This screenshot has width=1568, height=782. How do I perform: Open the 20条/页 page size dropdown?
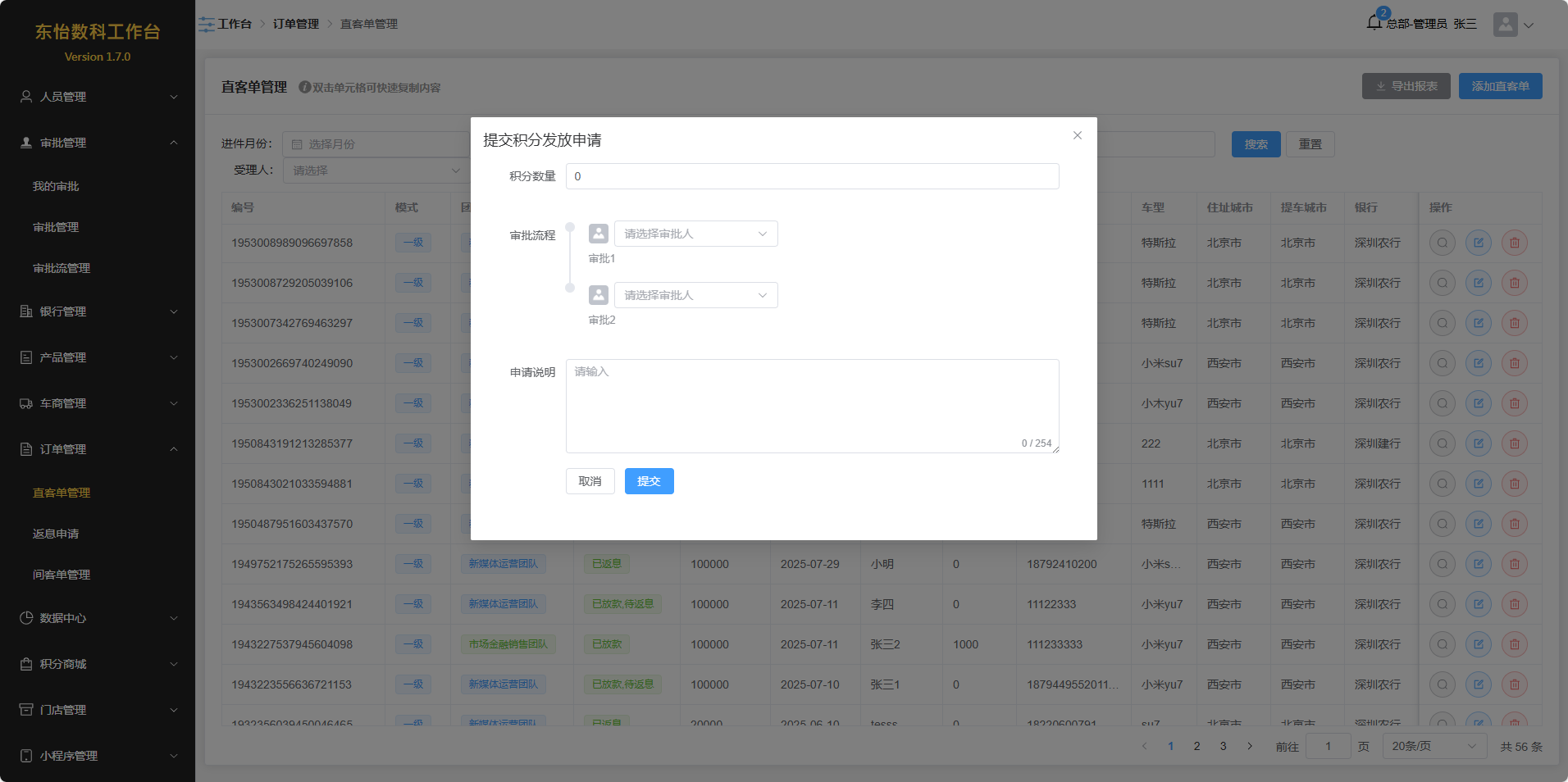pyautogui.click(x=1434, y=746)
